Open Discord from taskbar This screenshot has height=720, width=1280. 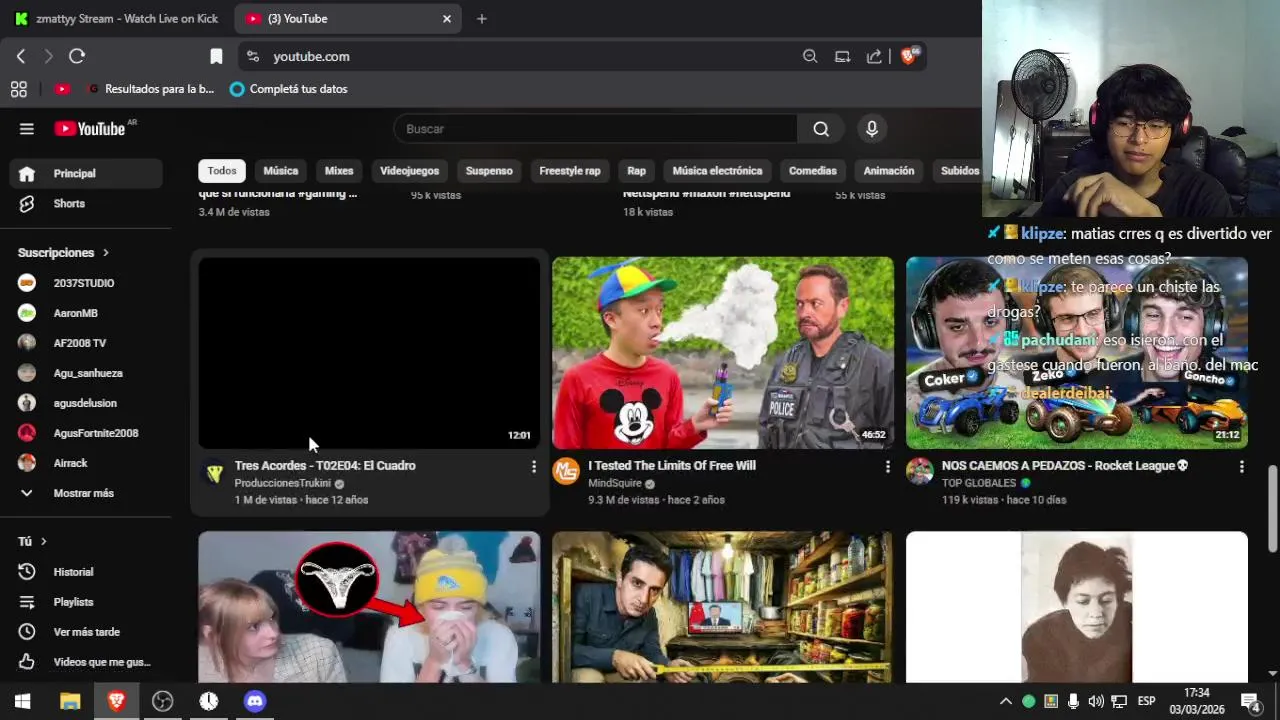255,701
